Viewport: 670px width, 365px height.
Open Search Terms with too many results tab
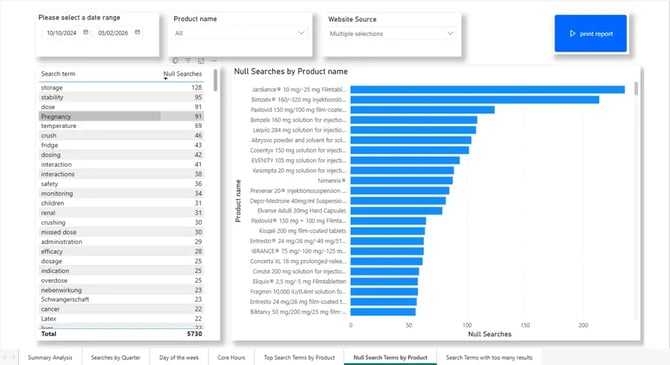(489, 357)
